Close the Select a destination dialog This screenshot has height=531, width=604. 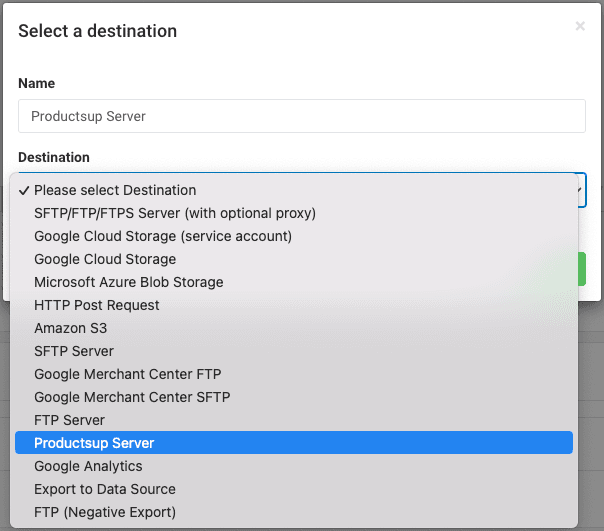pyautogui.click(x=580, y=27)
